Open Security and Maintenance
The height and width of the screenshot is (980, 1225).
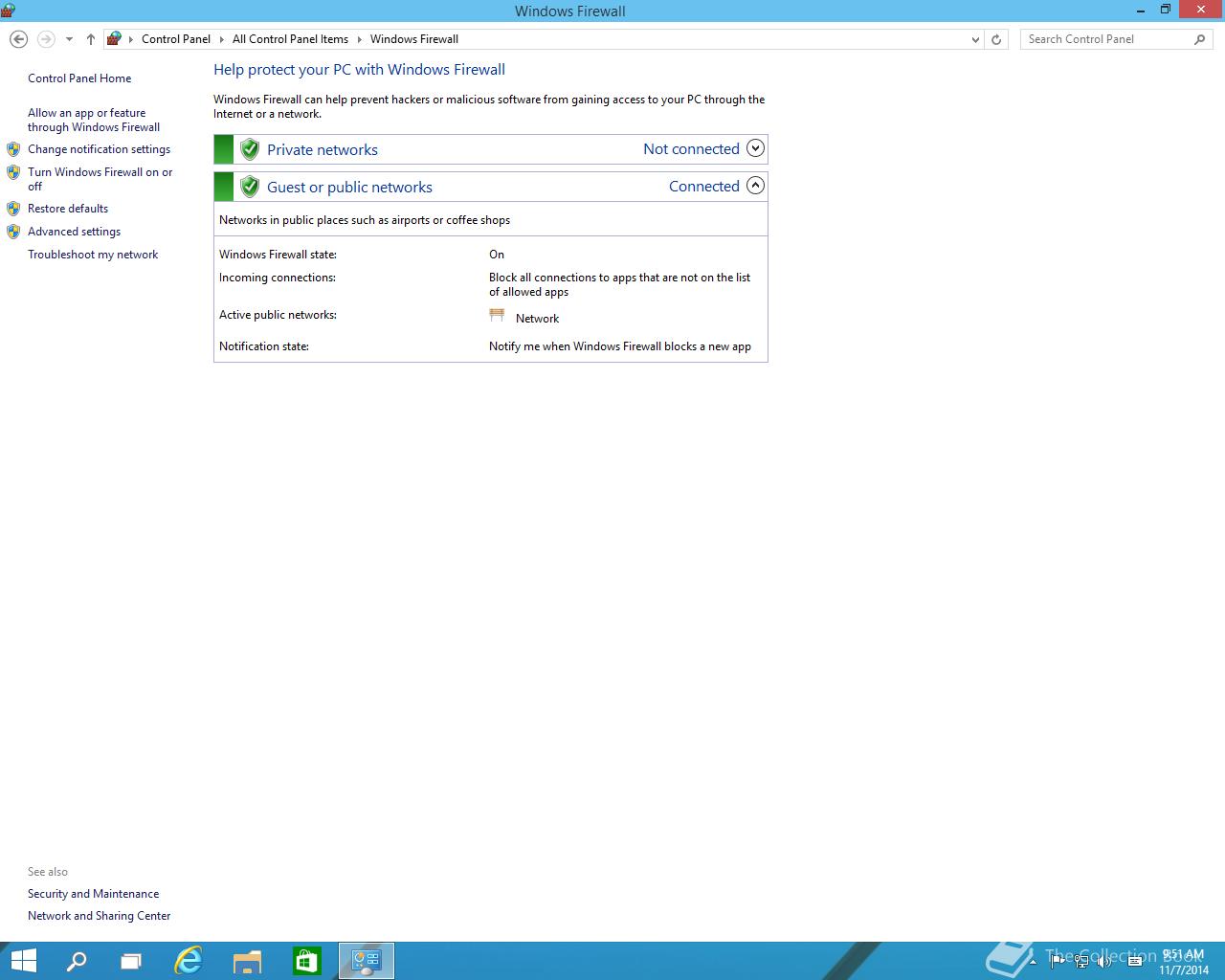pyautogui.click(x=93, y=894)
